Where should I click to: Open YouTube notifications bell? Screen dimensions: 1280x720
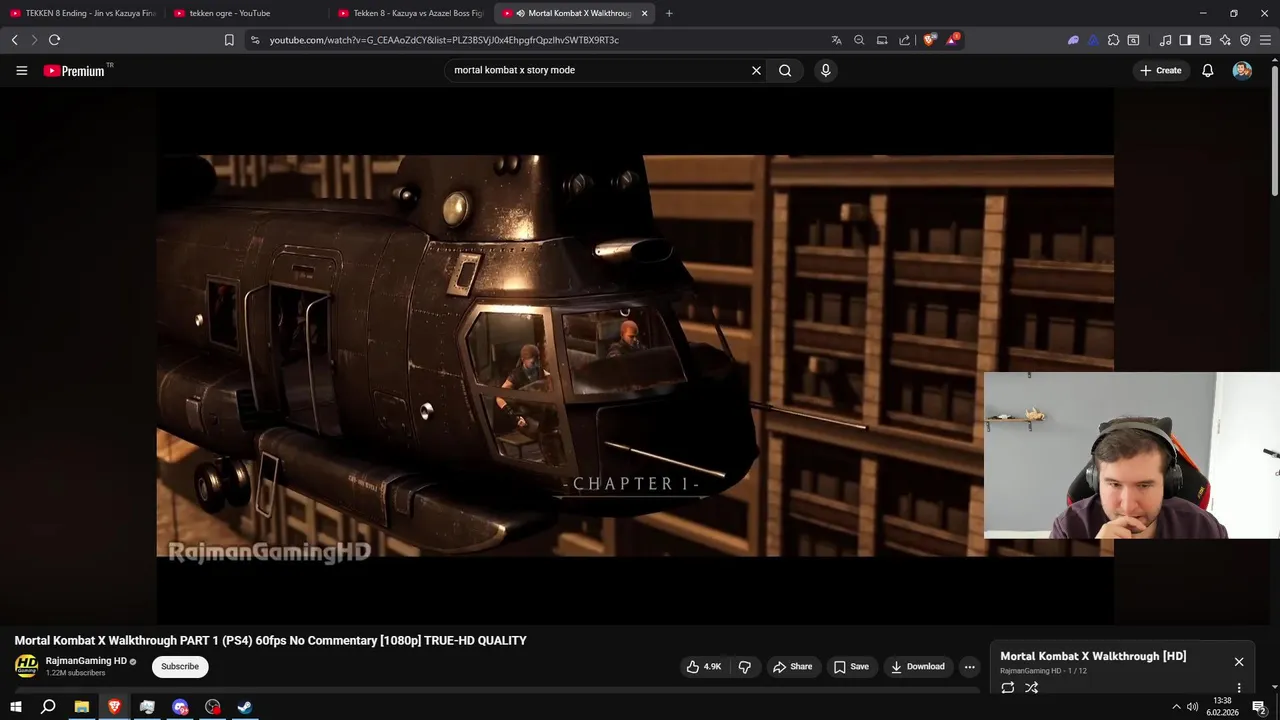1207,70
